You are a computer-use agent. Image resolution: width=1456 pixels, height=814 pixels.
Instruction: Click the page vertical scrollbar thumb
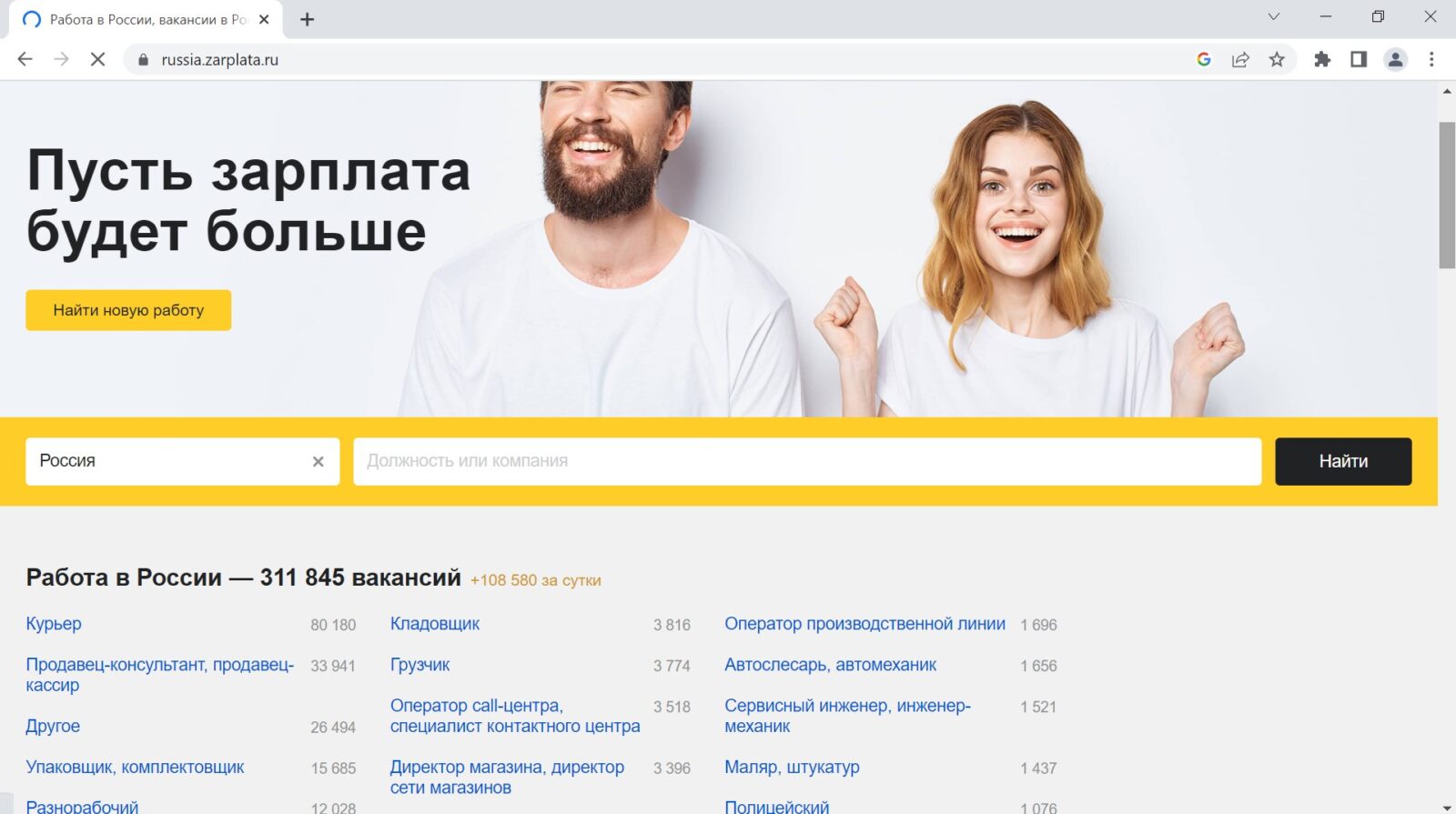tap(1447, 195)
